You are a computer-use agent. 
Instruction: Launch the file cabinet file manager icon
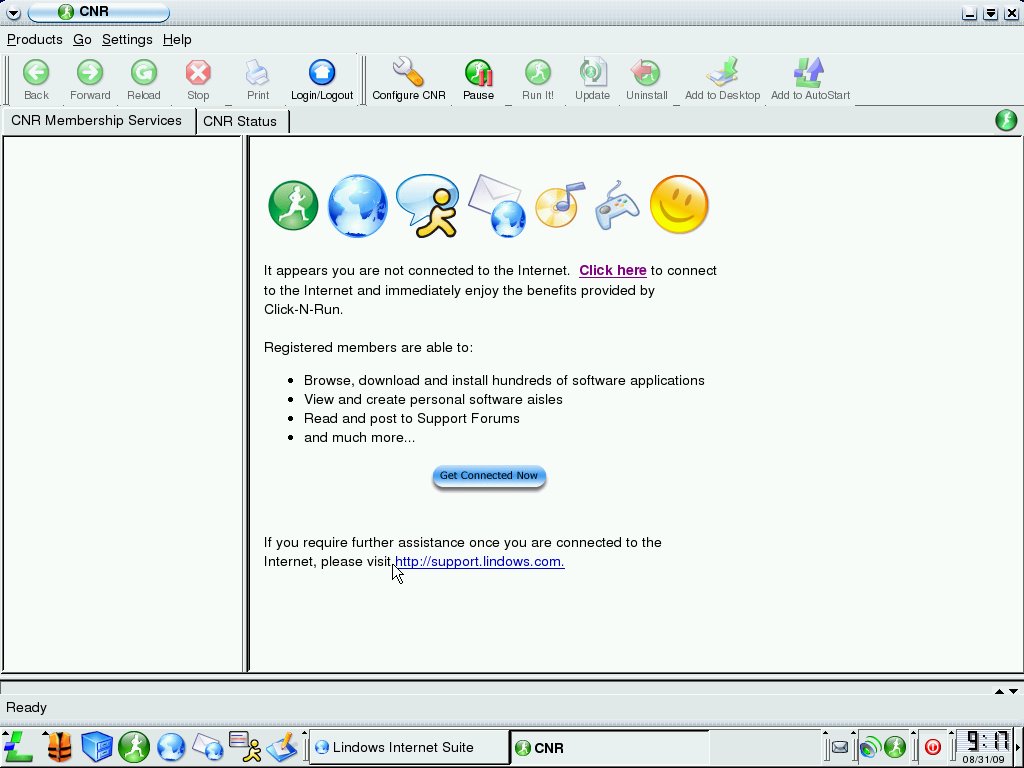coord(97,747)
